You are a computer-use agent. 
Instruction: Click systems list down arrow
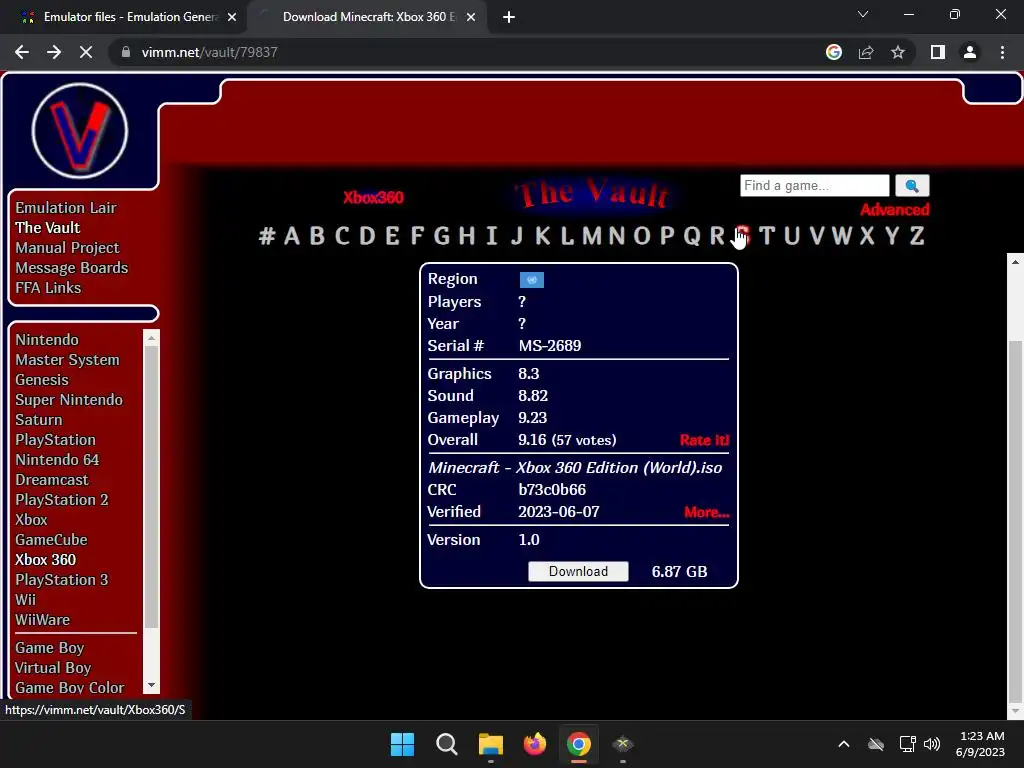[152, 685]
